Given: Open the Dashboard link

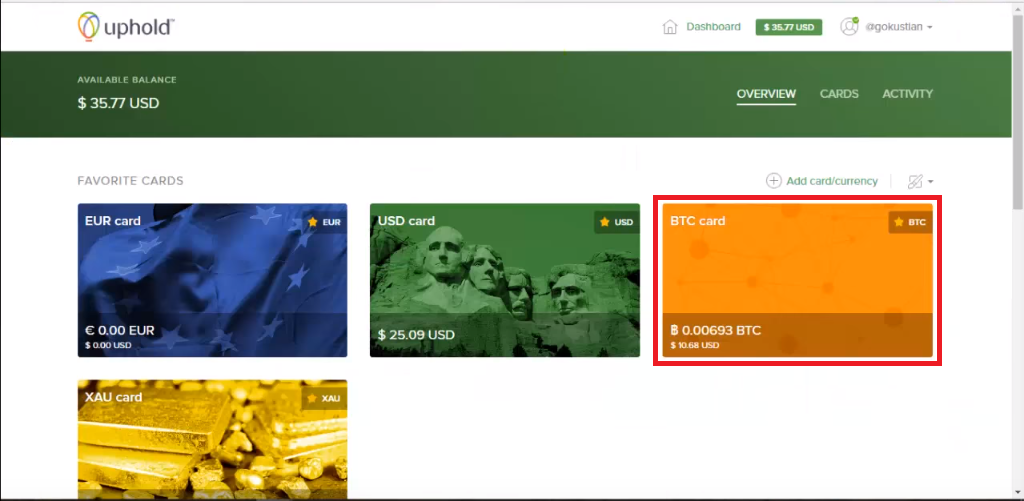Looking at the screenshot, I should pos(713,27).
